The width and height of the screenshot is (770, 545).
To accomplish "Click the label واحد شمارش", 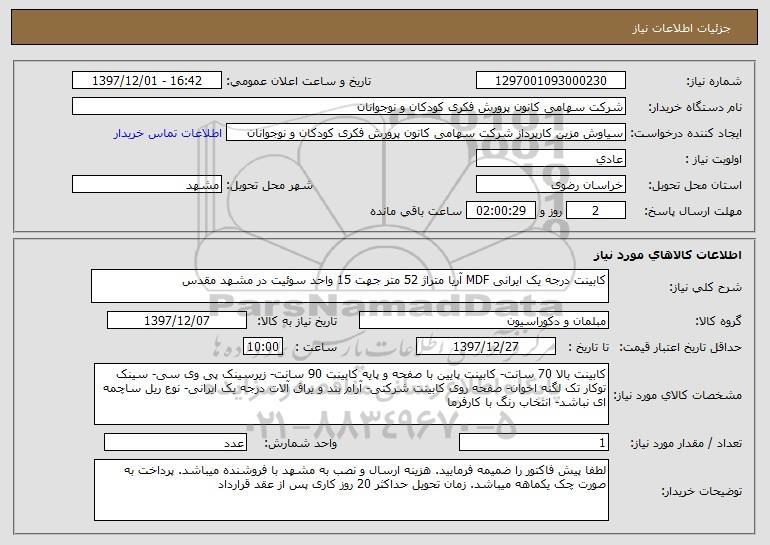I will (301, 443).
